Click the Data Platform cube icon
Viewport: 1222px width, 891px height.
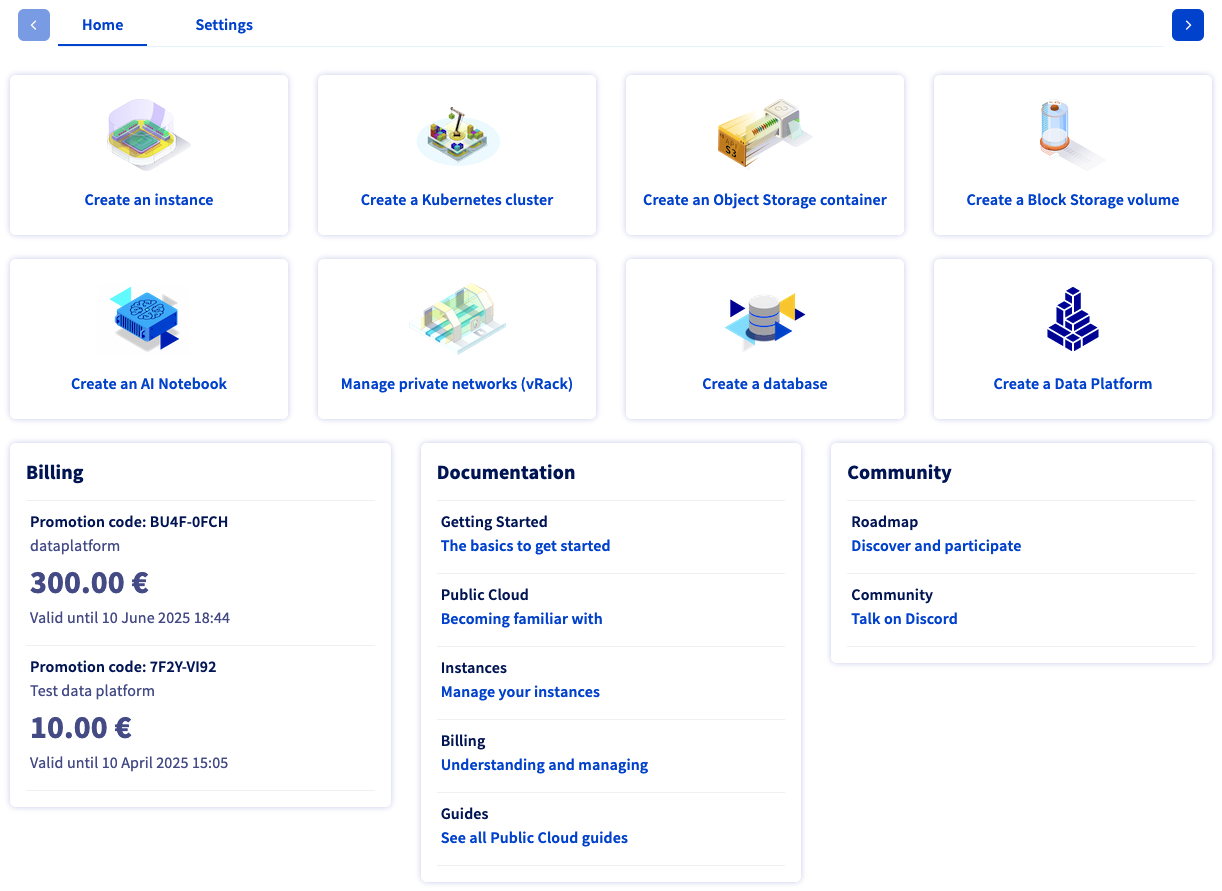(1072, 317)
